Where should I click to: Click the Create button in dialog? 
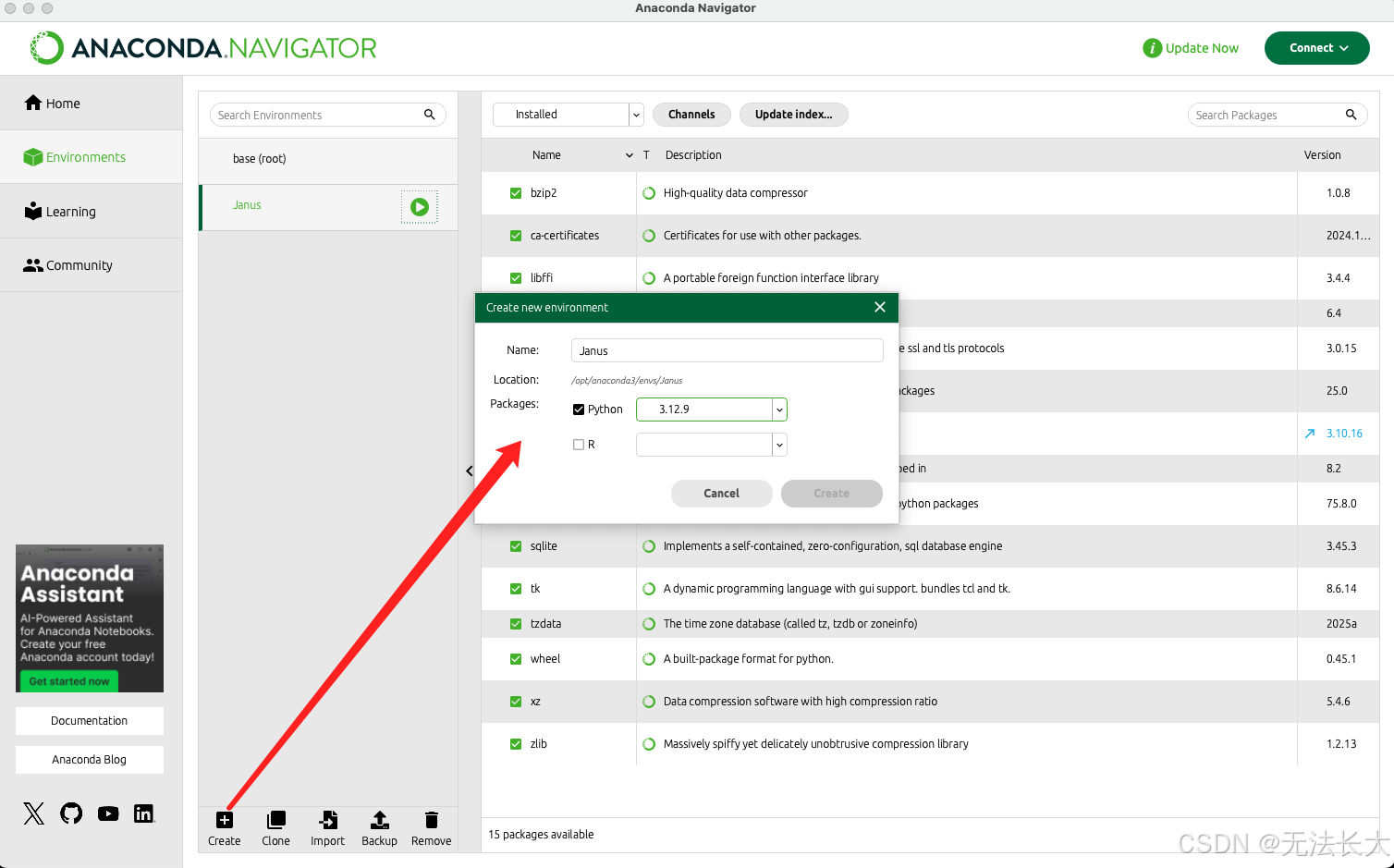(831, 494)
